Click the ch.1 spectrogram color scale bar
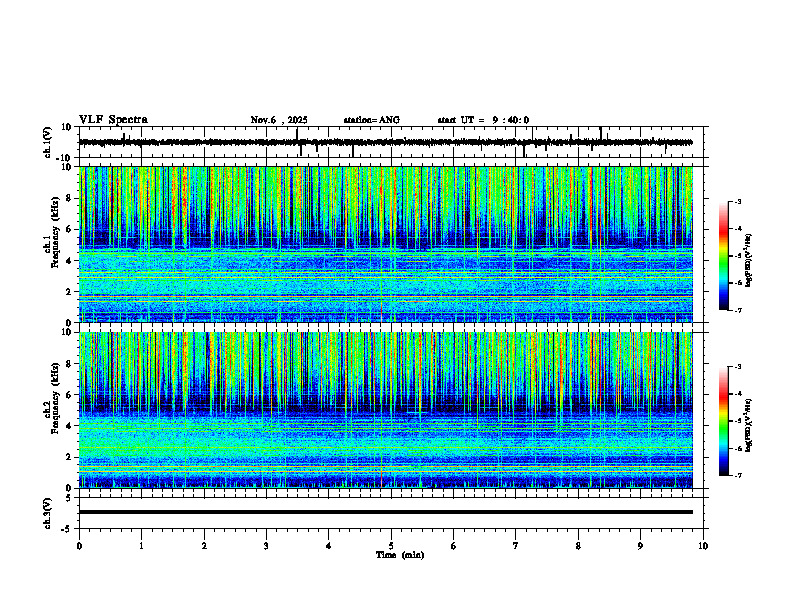The image size is (792, 612). coord(723,256)
